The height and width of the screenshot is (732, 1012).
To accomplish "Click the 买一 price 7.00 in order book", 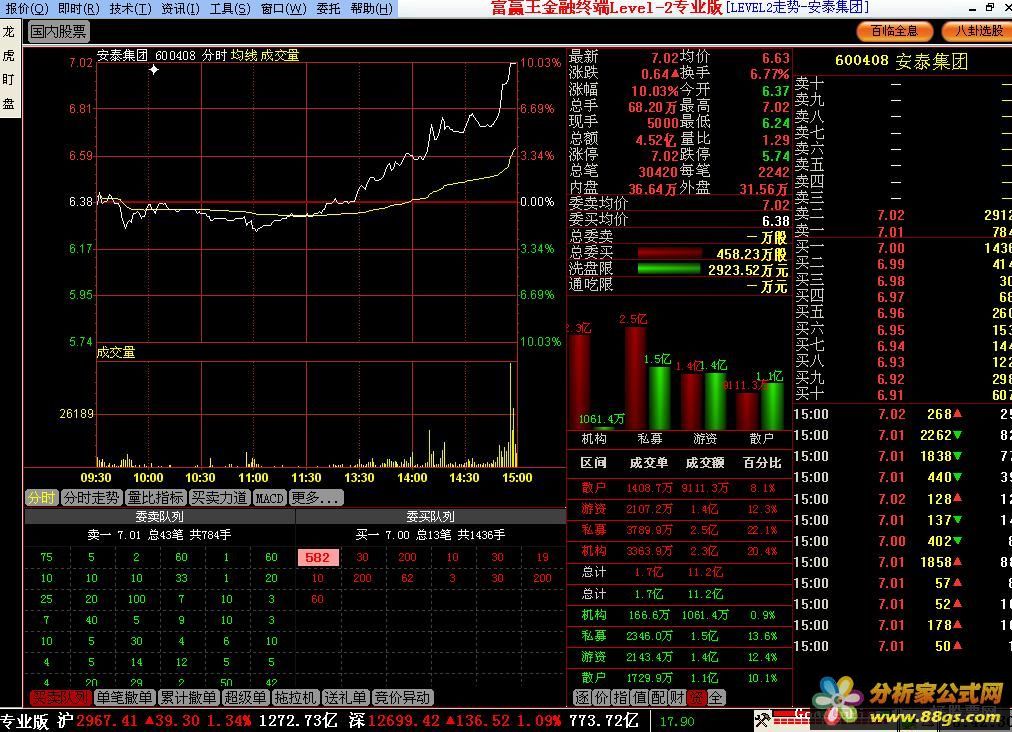I will click(x=891, y=248).
